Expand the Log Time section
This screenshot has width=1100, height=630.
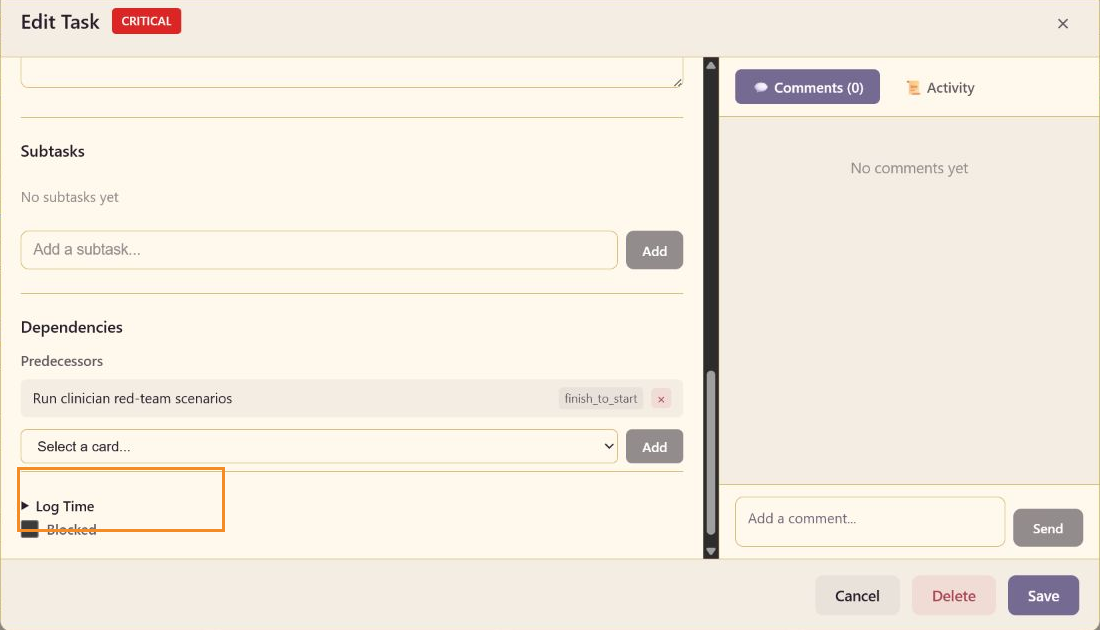[58, 506]
